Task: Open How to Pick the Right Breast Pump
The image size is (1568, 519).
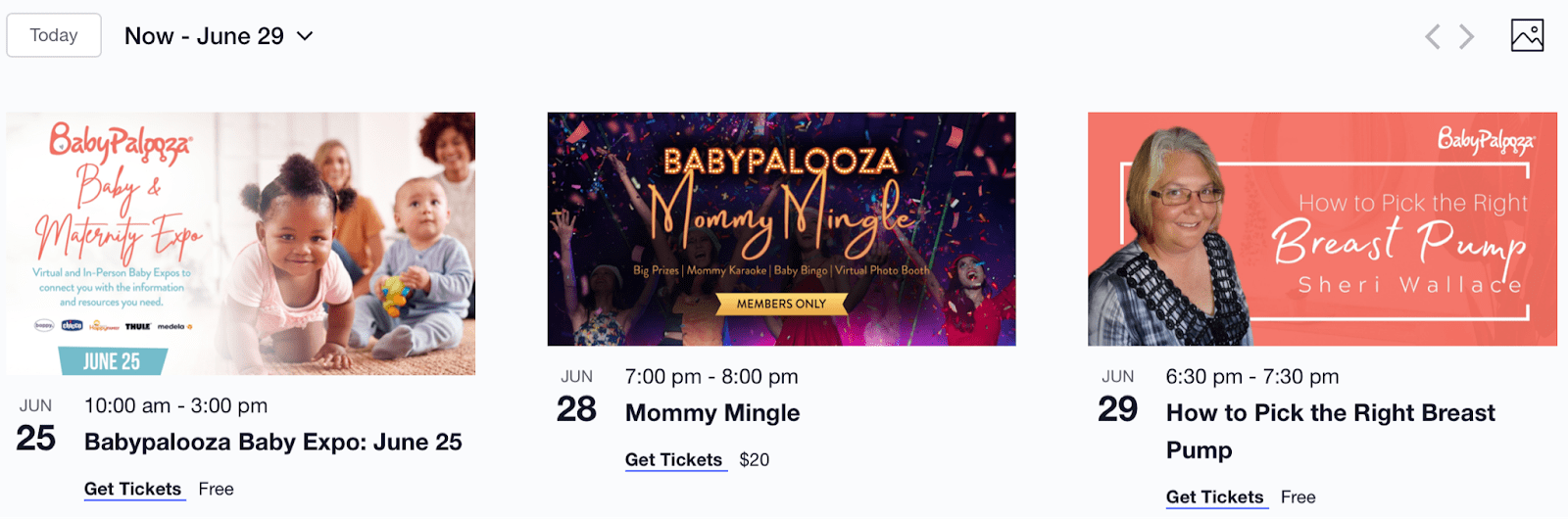Action: (1330, 432)
